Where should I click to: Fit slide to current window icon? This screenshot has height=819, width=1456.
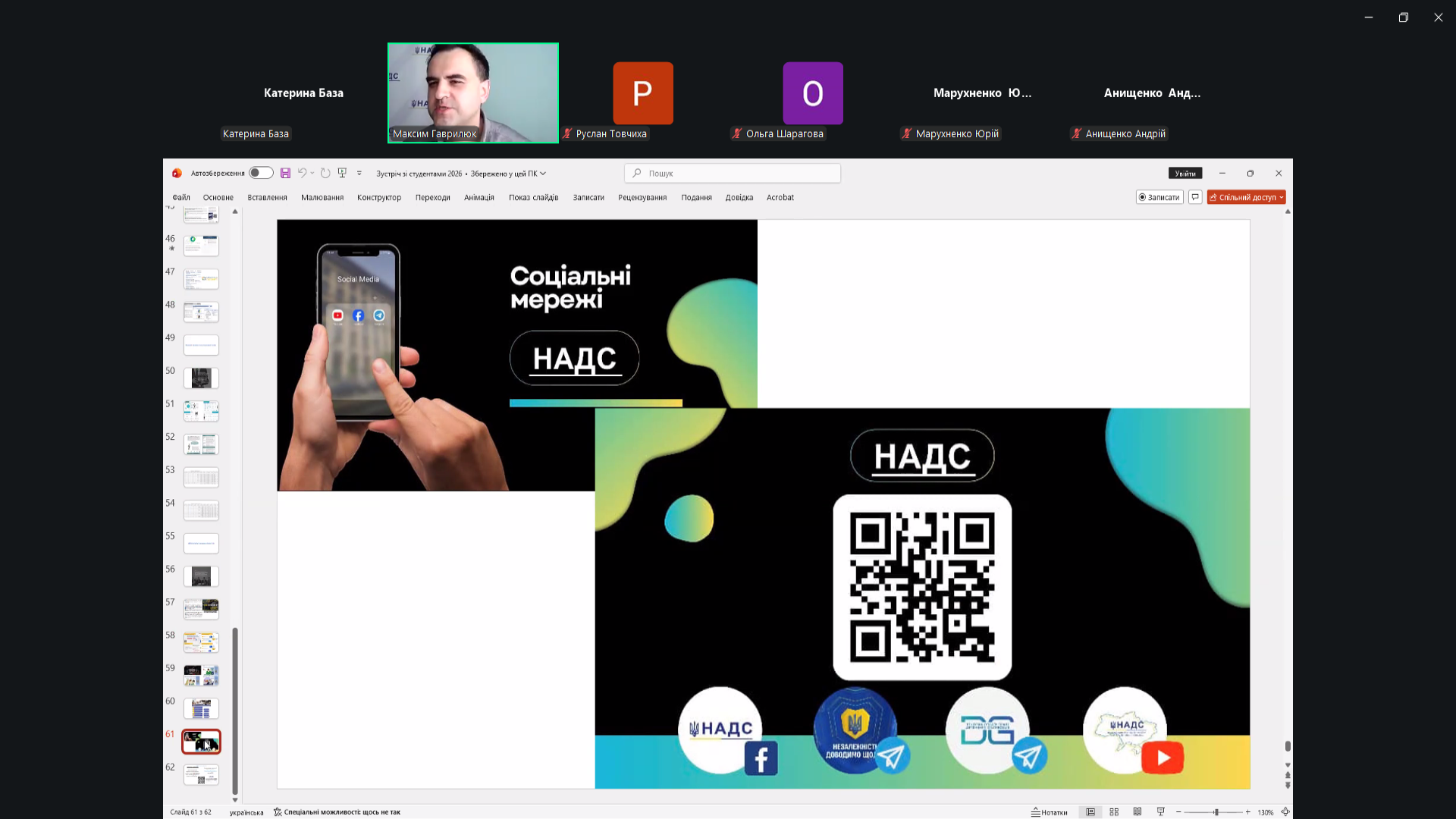(x=1285, y=812)
